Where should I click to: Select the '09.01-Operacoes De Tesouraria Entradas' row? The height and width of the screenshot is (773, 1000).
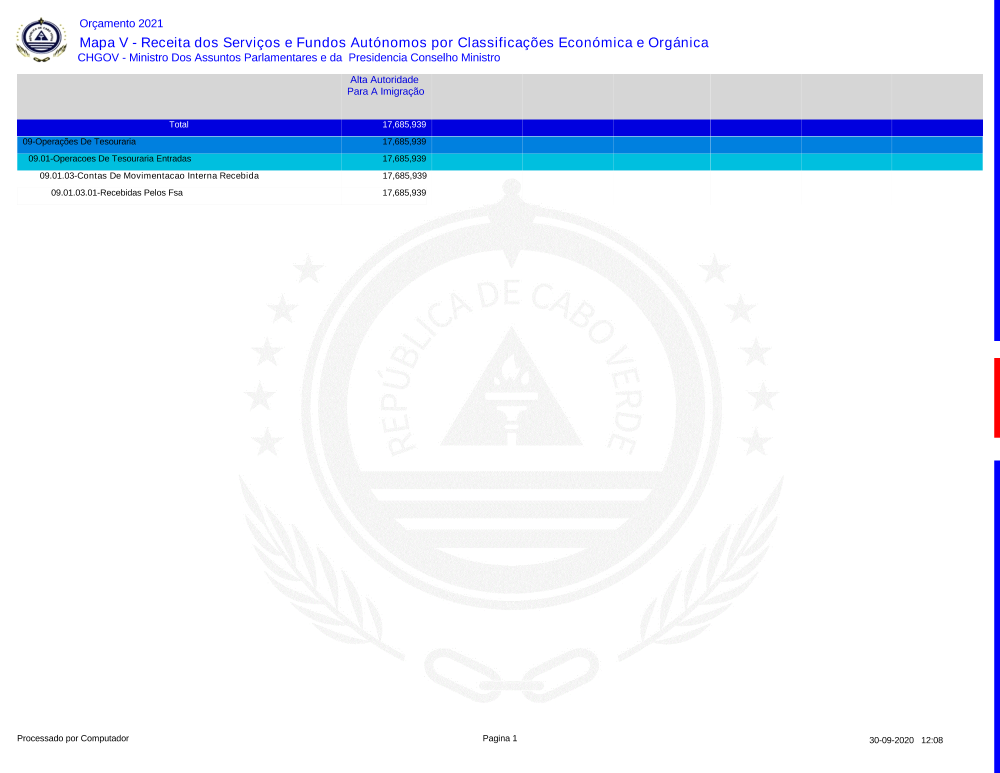(109, 159)
